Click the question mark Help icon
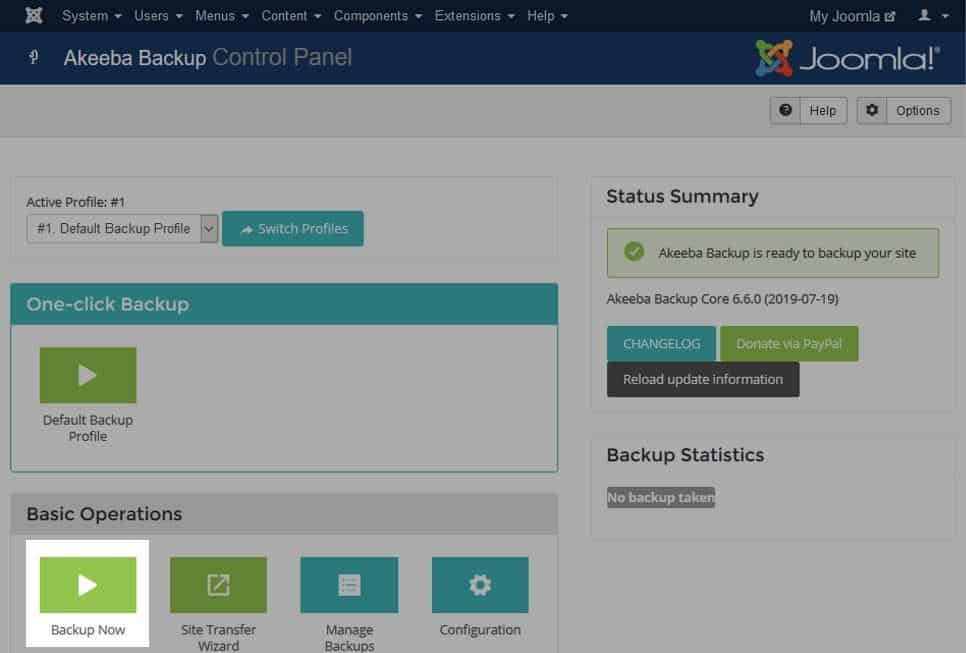The width and height of the screenshot is (966, 653). coord(785,110)
